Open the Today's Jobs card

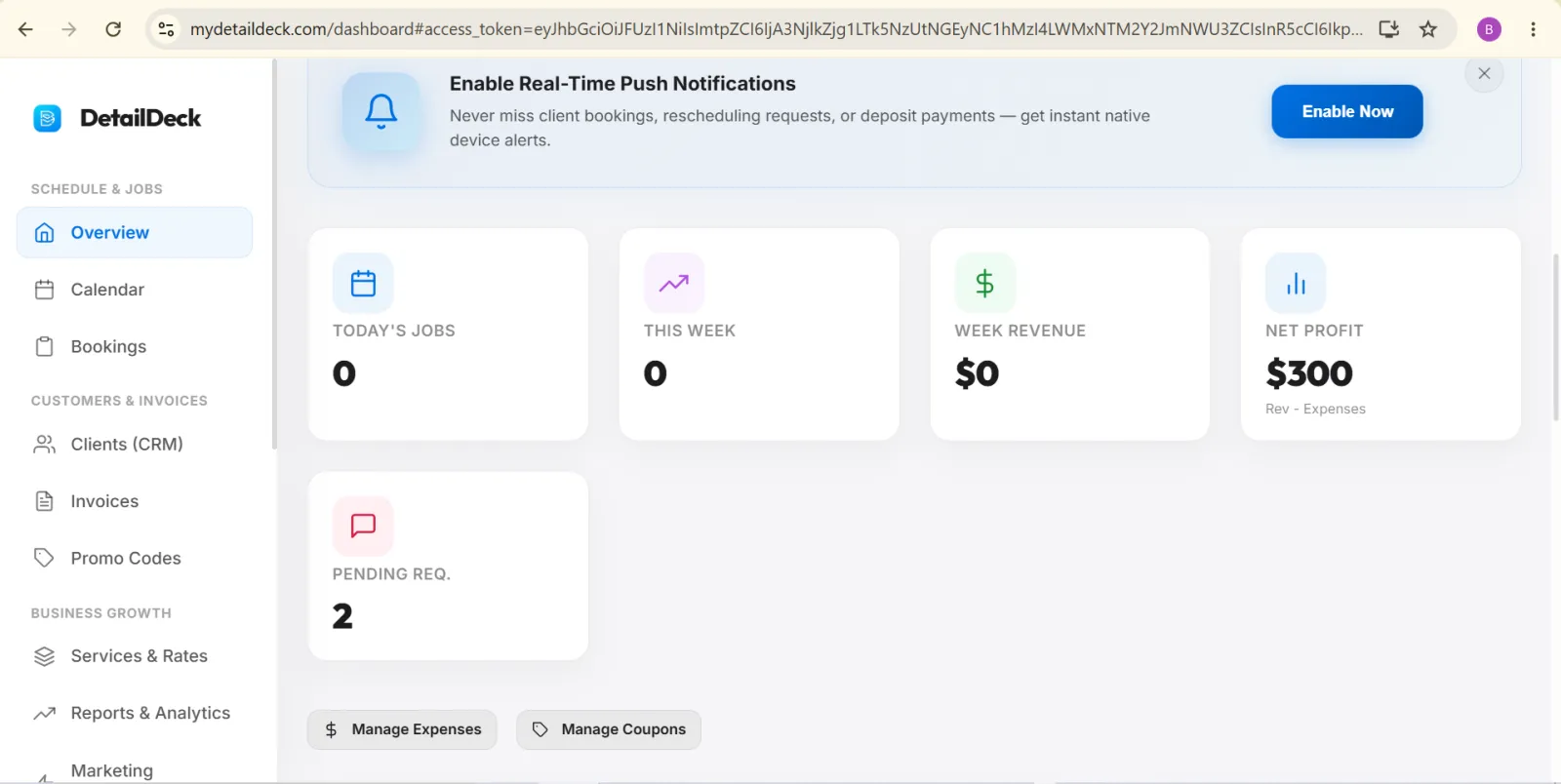click(x=448, y=333)
